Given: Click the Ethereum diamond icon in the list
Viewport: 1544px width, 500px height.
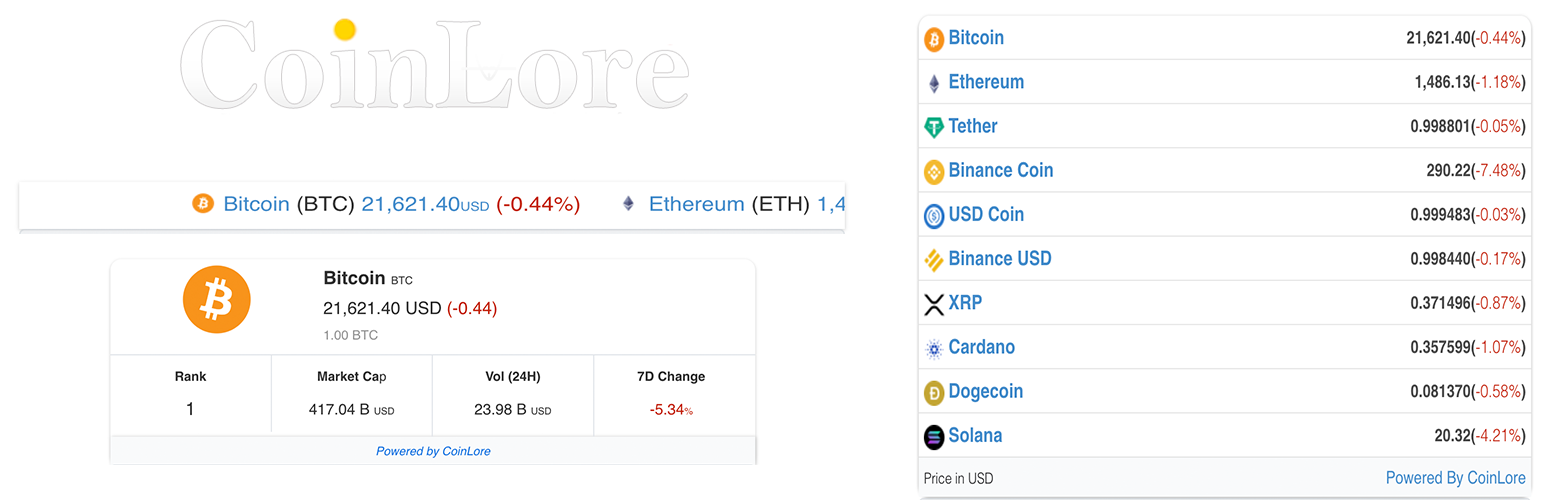Looking at the screenshot, I should (x=933, y=83).
